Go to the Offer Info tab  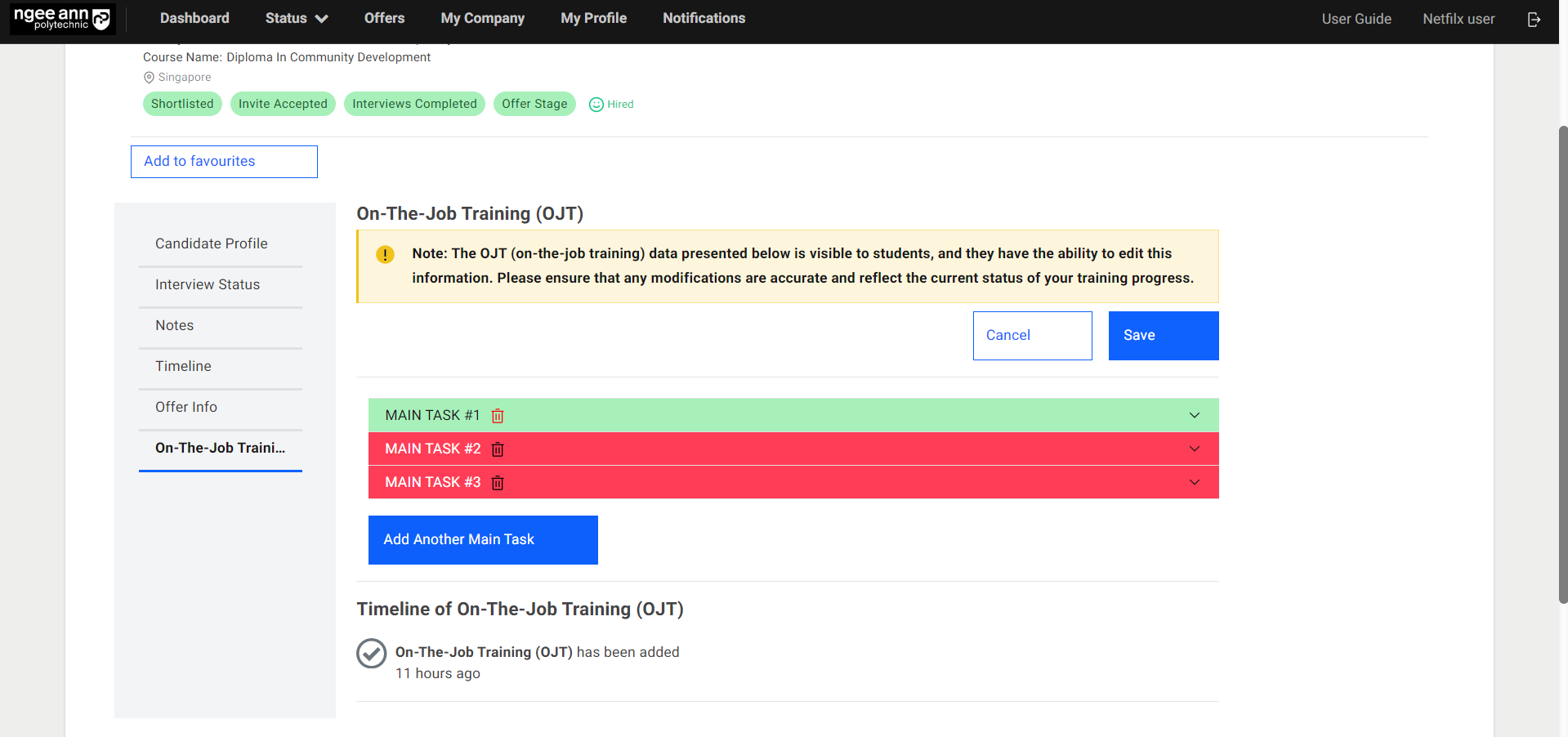tap(186, 407)
